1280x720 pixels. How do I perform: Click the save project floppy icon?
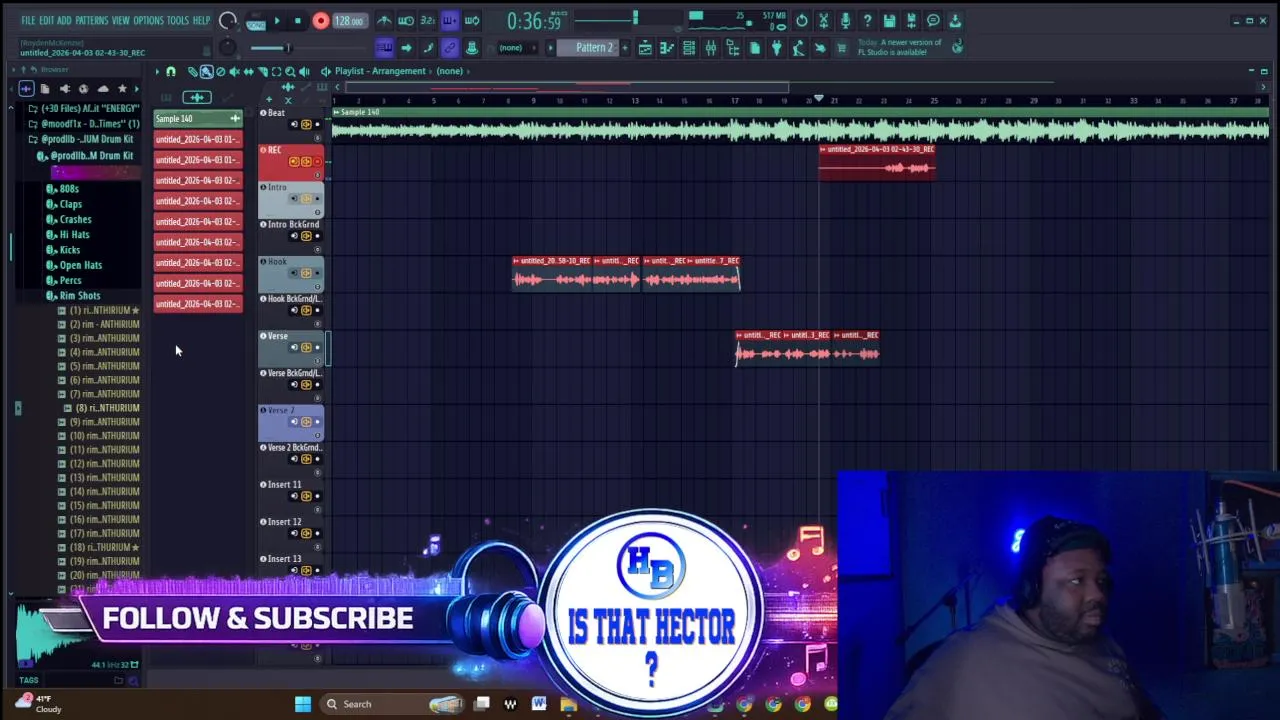889,21
